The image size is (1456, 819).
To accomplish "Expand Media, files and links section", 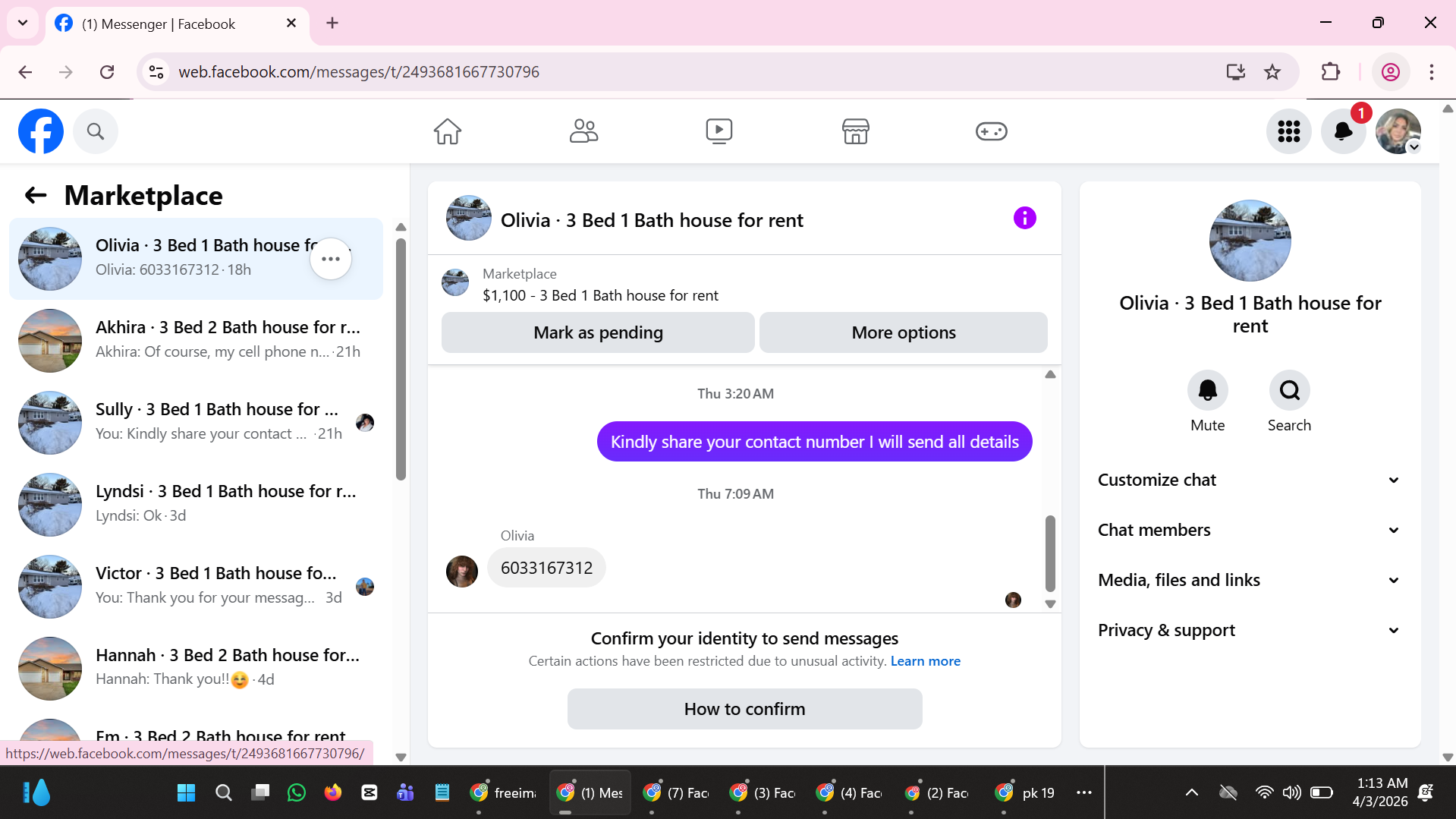I will 1250,580.
